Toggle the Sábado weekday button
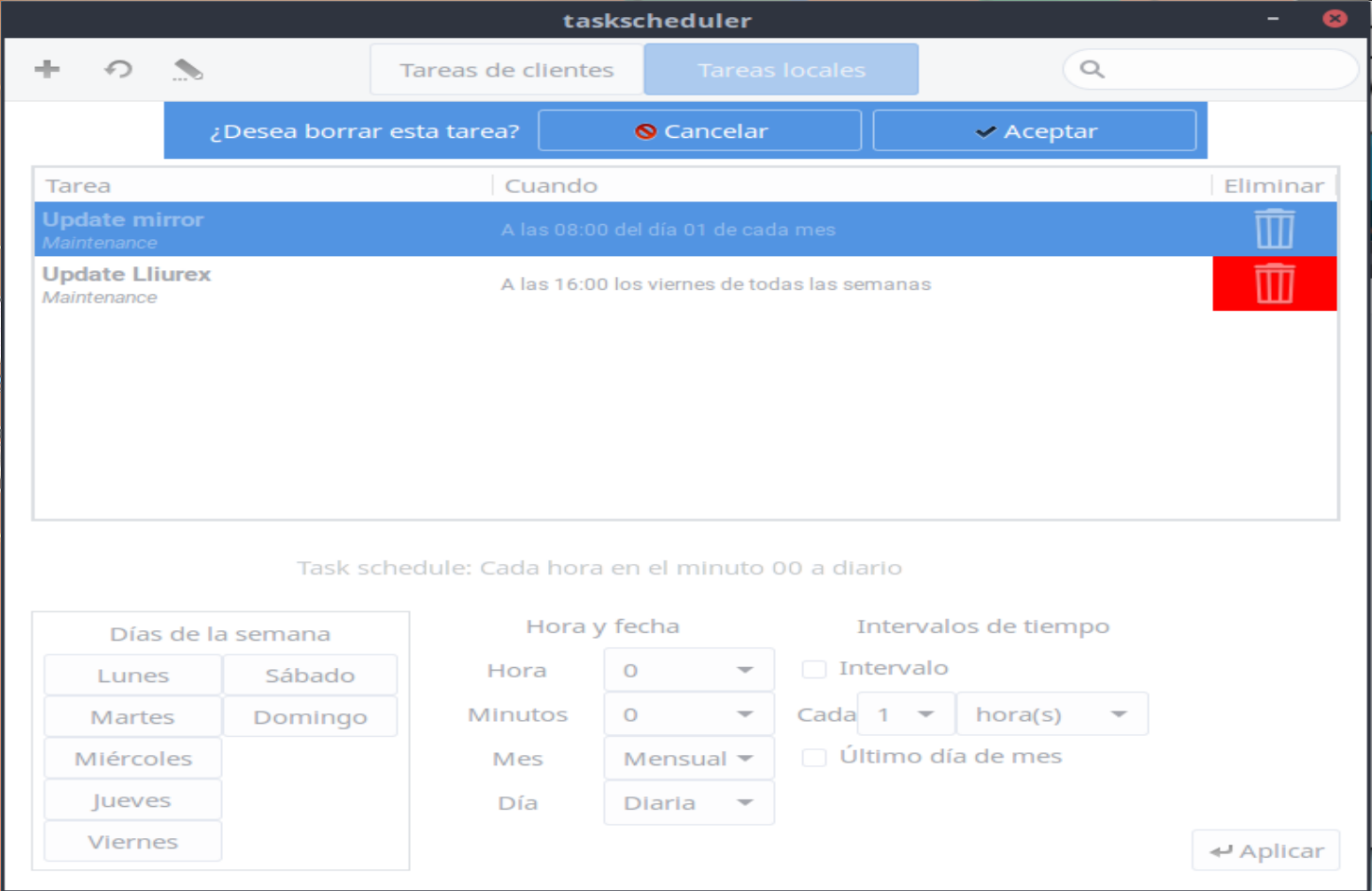This screenshot has height=891, width=1372. (310, 675)
